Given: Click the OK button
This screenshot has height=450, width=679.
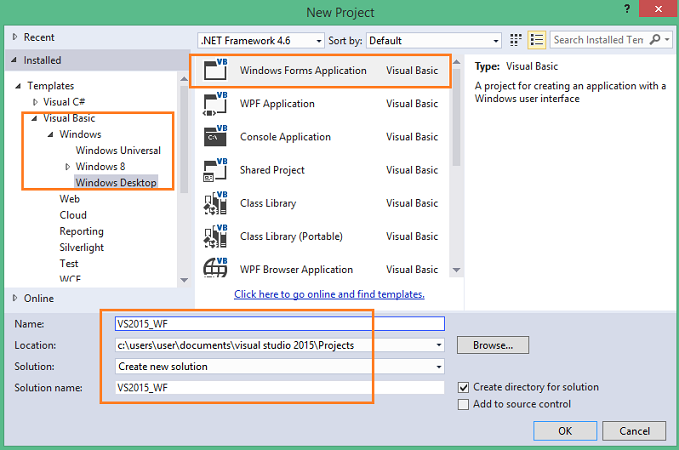Looking at the screenshot, I should click(x=565, y=431).
